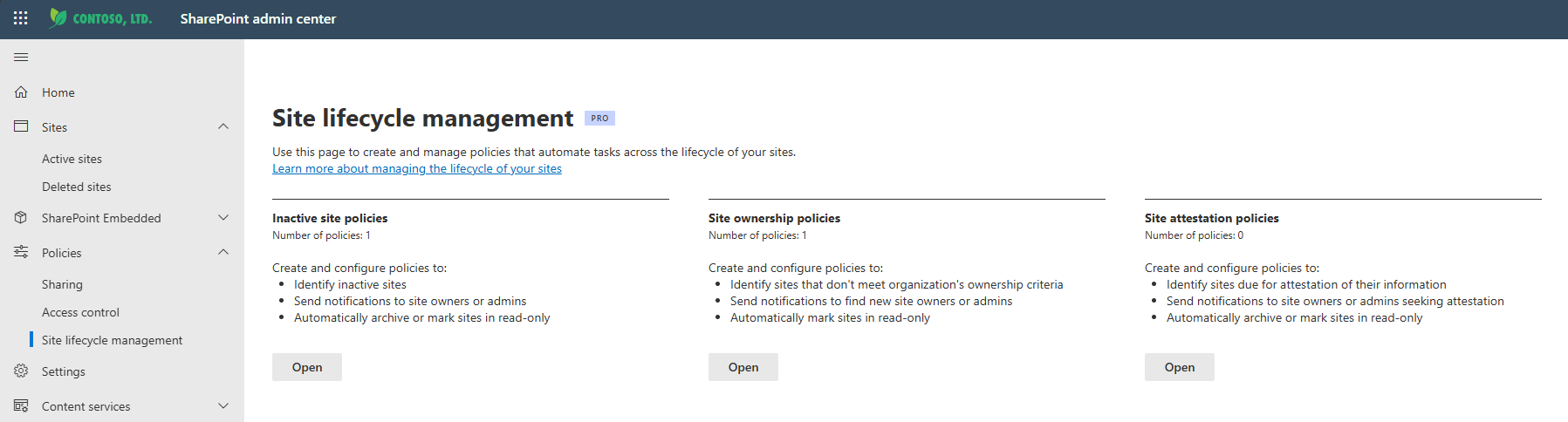Click 'Send notifications to find new site owners' bullet
Viewport: 1568px width, 422px height.
[x=872, y=301]
